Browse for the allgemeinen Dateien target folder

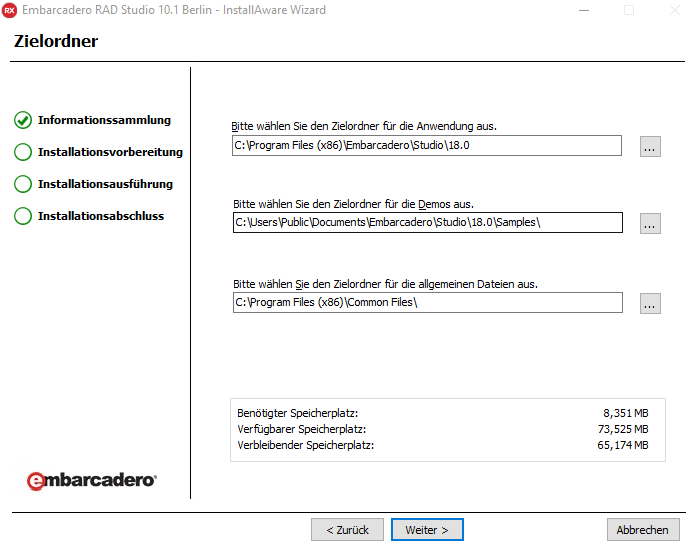click(x=650, y=304)
